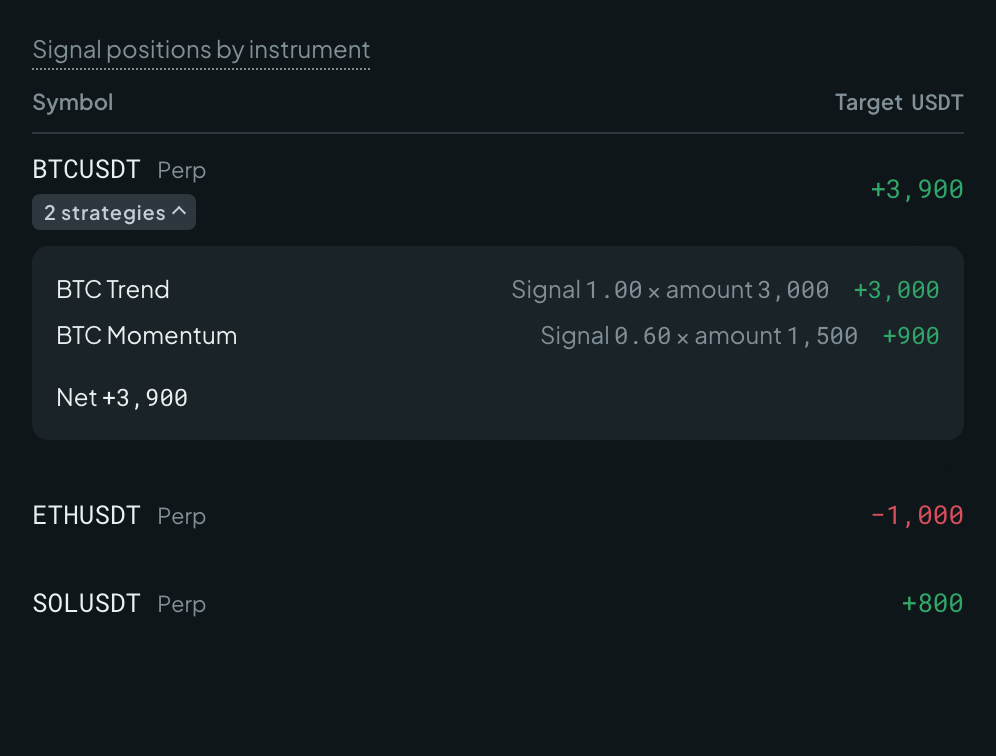Click BTC Momentum signal 0.60 × amount text
This screenshot has height=756, width=996.
click(x=699, y=335)
